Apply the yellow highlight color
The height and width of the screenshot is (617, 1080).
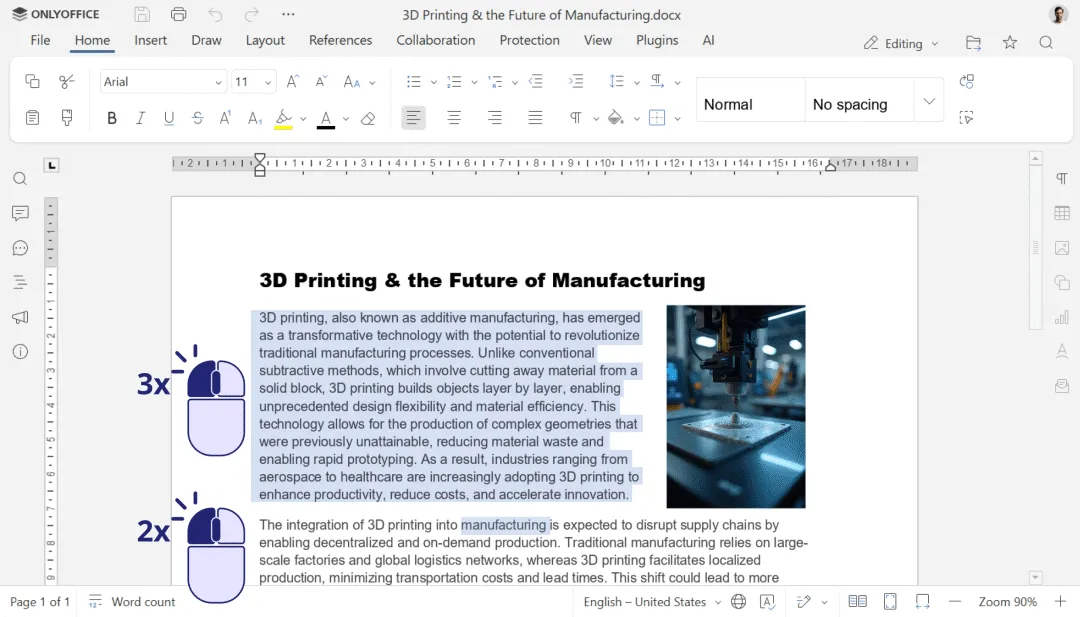point(283,118)
